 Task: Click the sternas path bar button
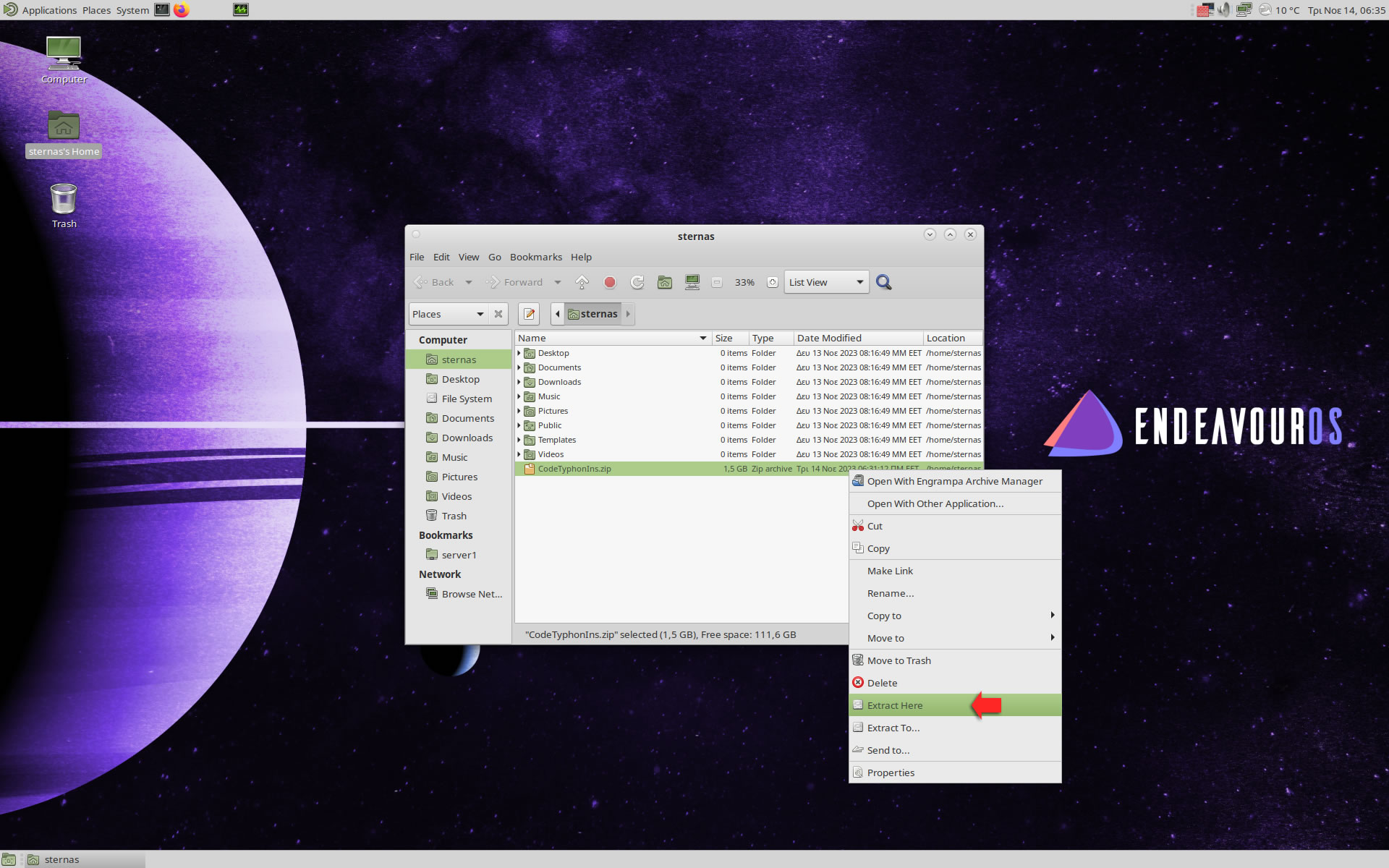593,314
